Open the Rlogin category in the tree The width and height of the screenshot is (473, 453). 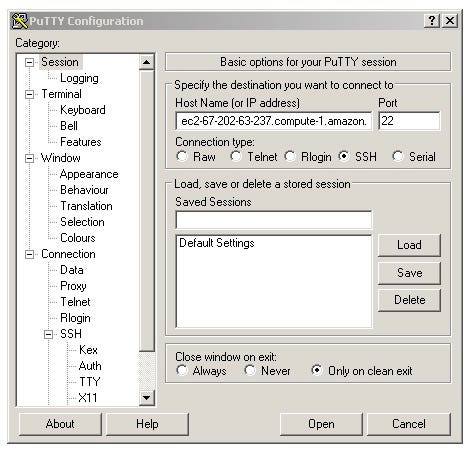(x=75, y=318)
